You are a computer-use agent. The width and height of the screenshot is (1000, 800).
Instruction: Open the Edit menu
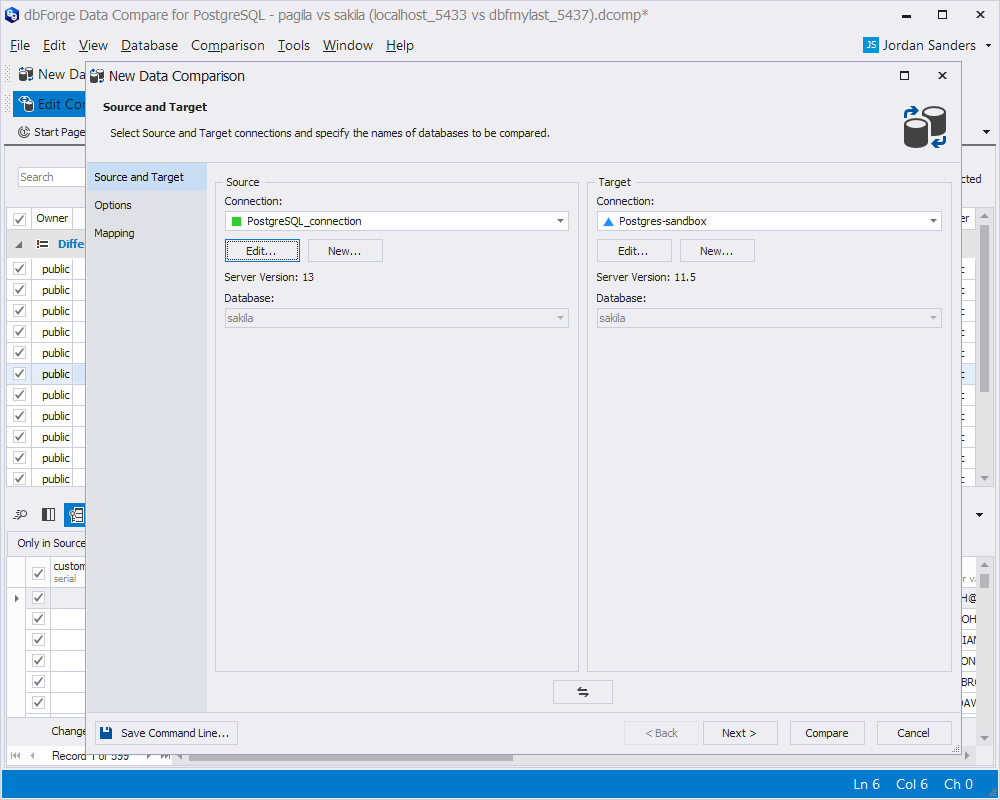point(54,45)
